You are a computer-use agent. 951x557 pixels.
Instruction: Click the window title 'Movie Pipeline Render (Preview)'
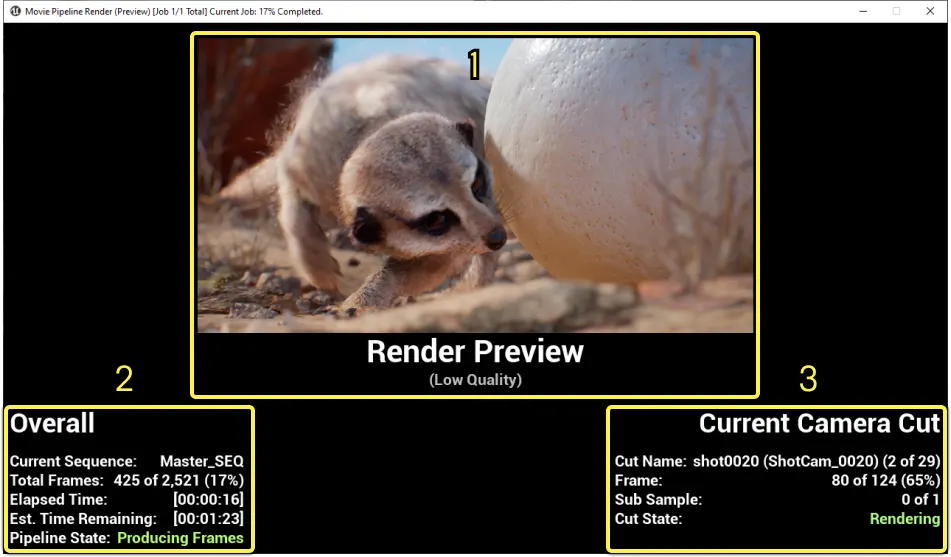click(87, 12)
